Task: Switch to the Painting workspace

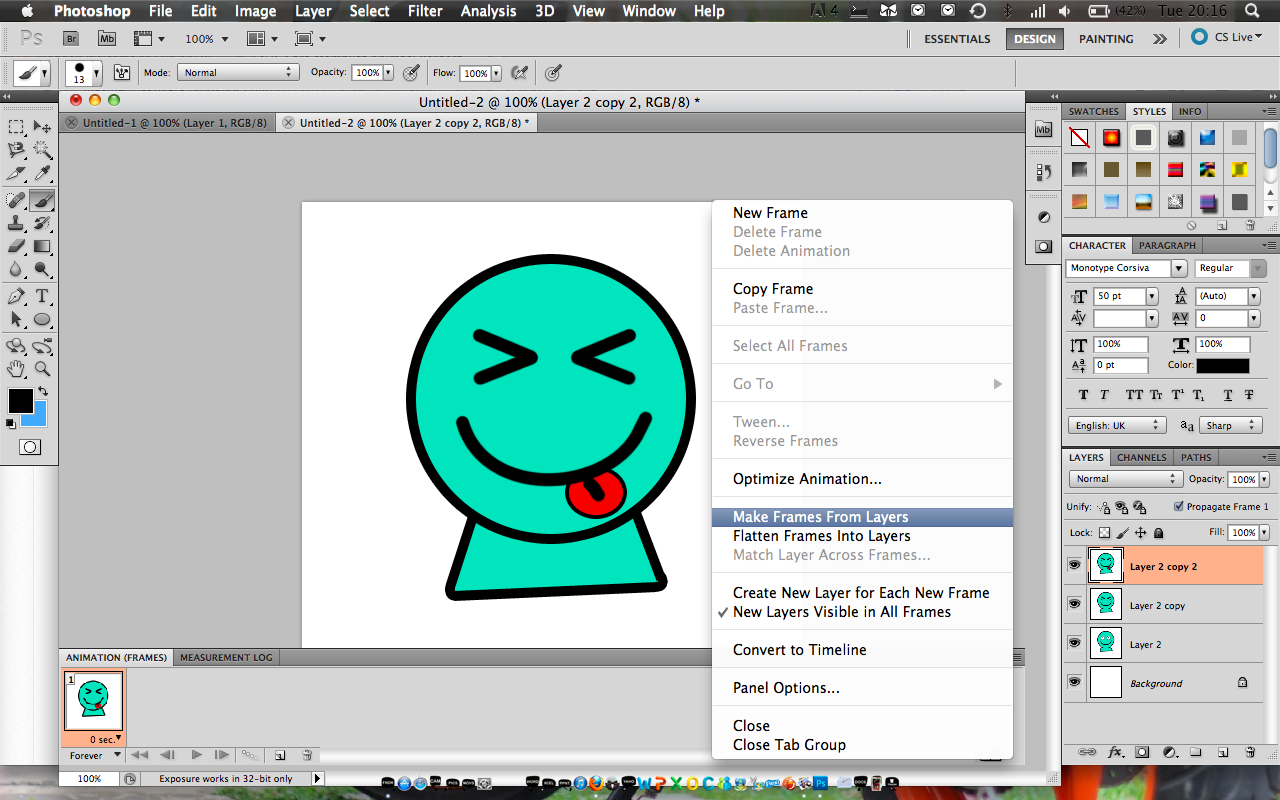Action: click(x=1106, y=39)
